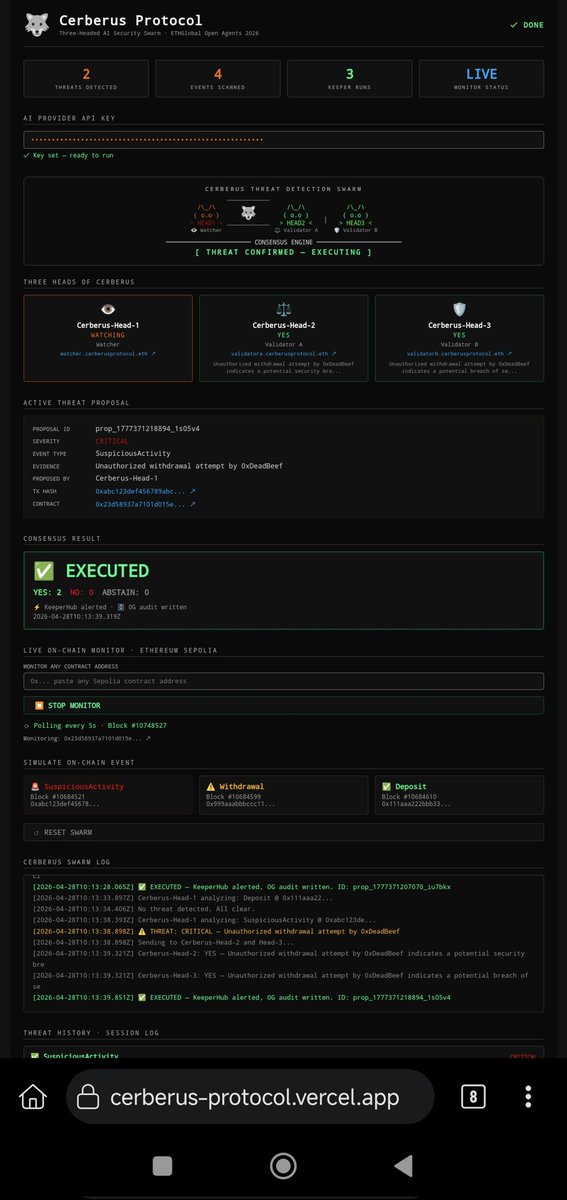Screen dimensions: 567x1200
Task: Click the CRITICAL severity value
Action: click(112, 441)
